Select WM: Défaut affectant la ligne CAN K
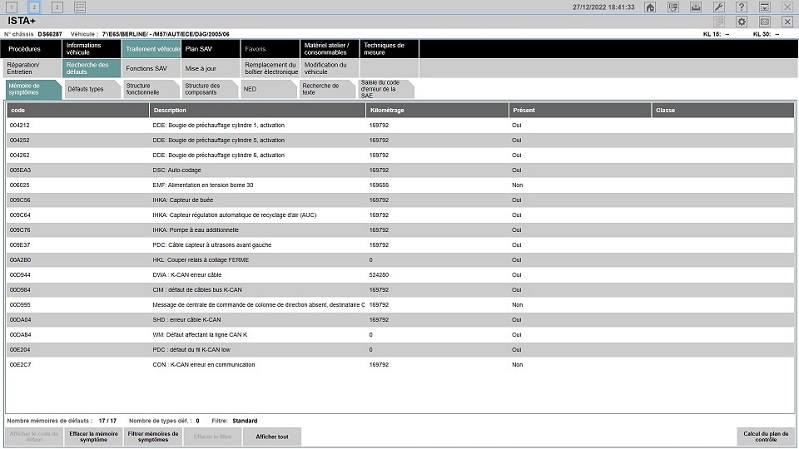799x449 pixels. tap(401, 335)
